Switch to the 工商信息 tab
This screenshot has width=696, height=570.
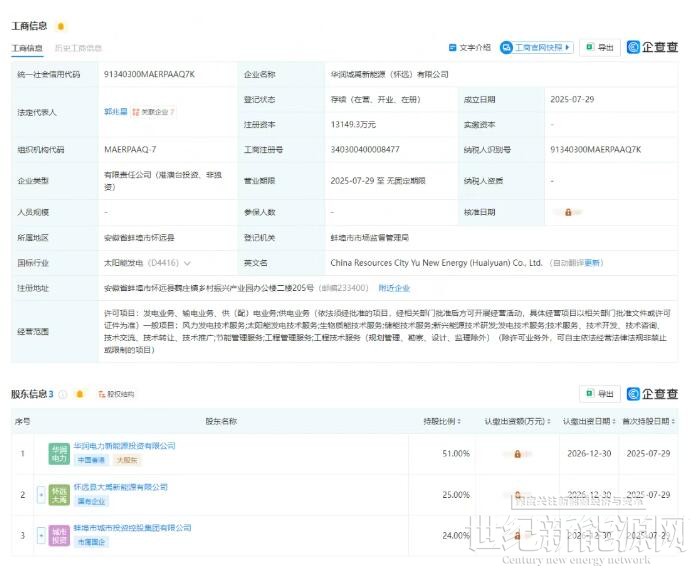27,48
